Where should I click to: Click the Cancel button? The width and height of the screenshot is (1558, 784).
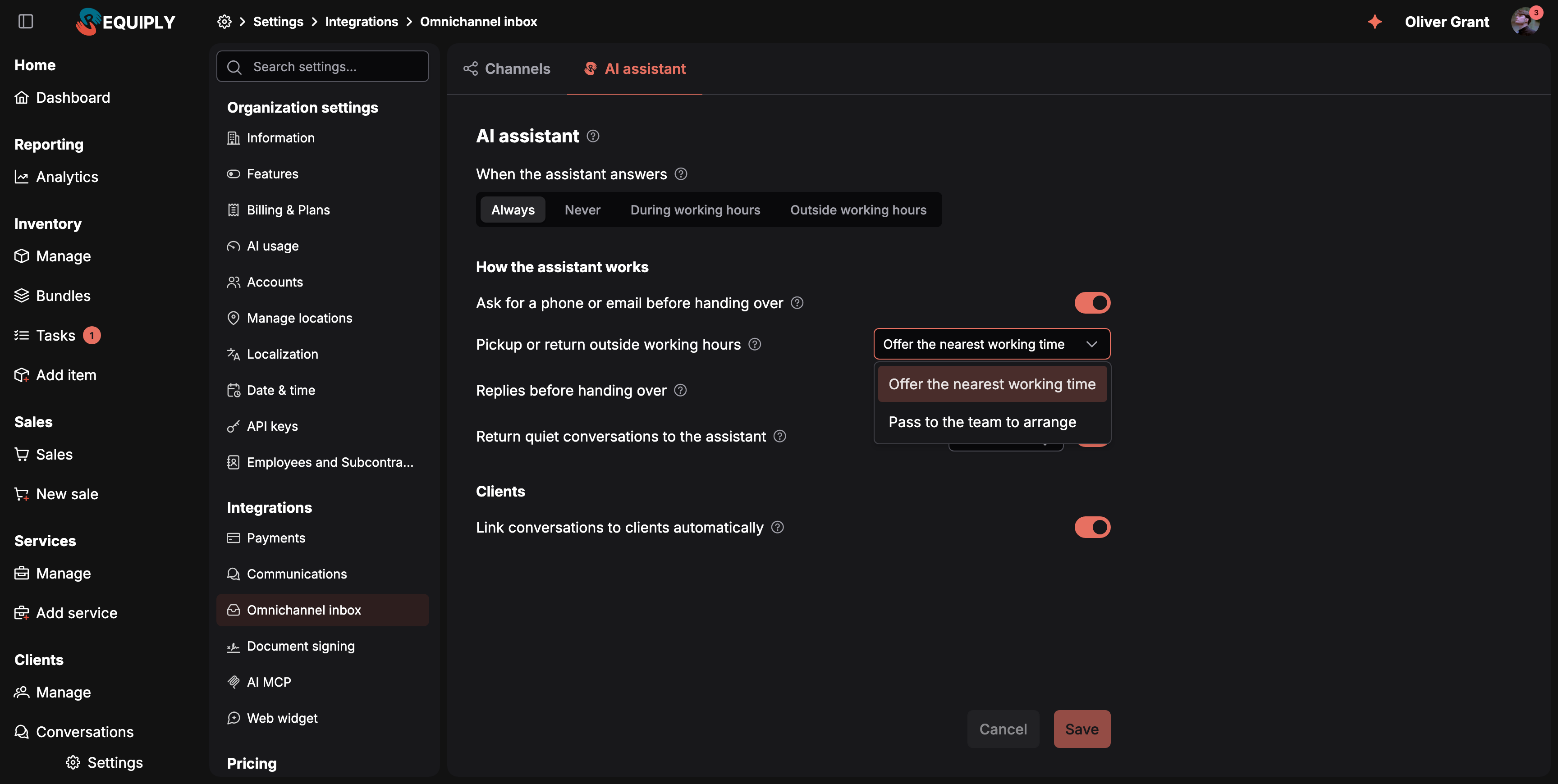click(1003, 729)
